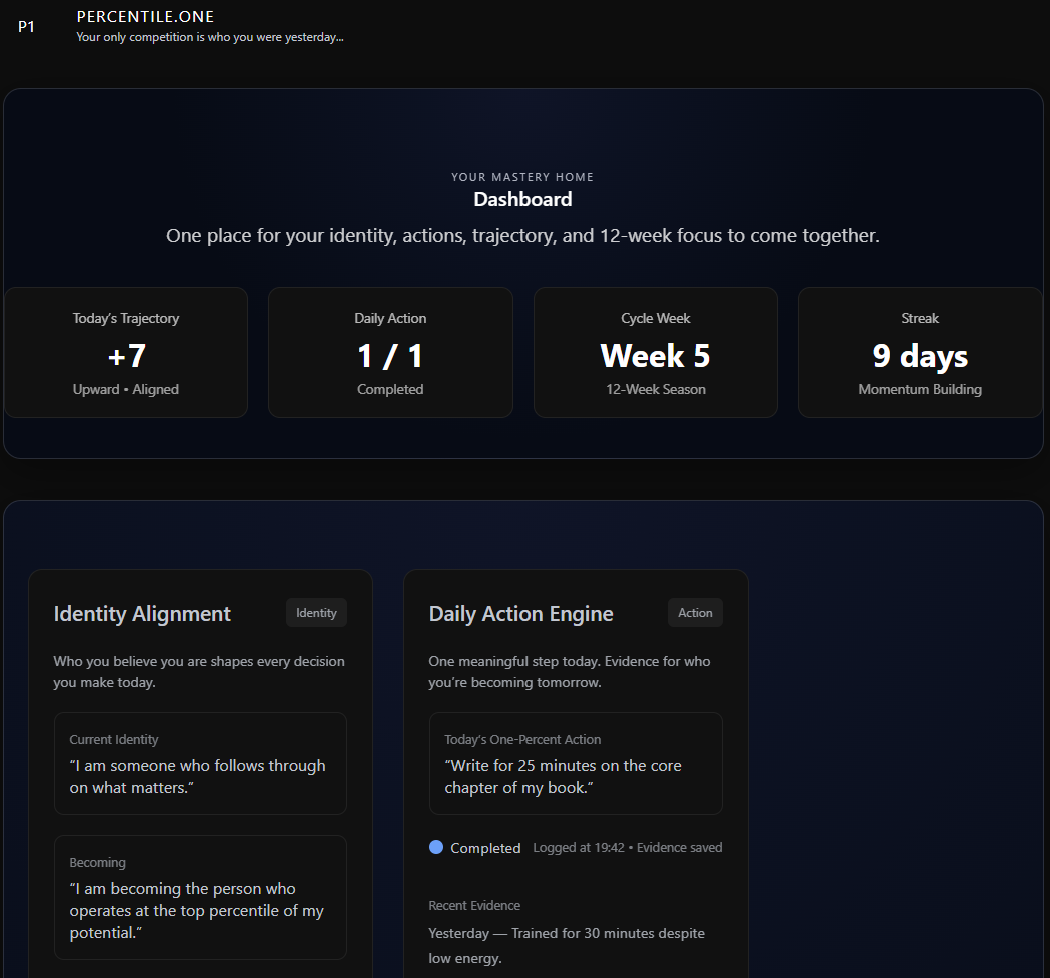
Task: Click the Identity Alignment heading
Action: pyautogui.click(x=142, y=614)
